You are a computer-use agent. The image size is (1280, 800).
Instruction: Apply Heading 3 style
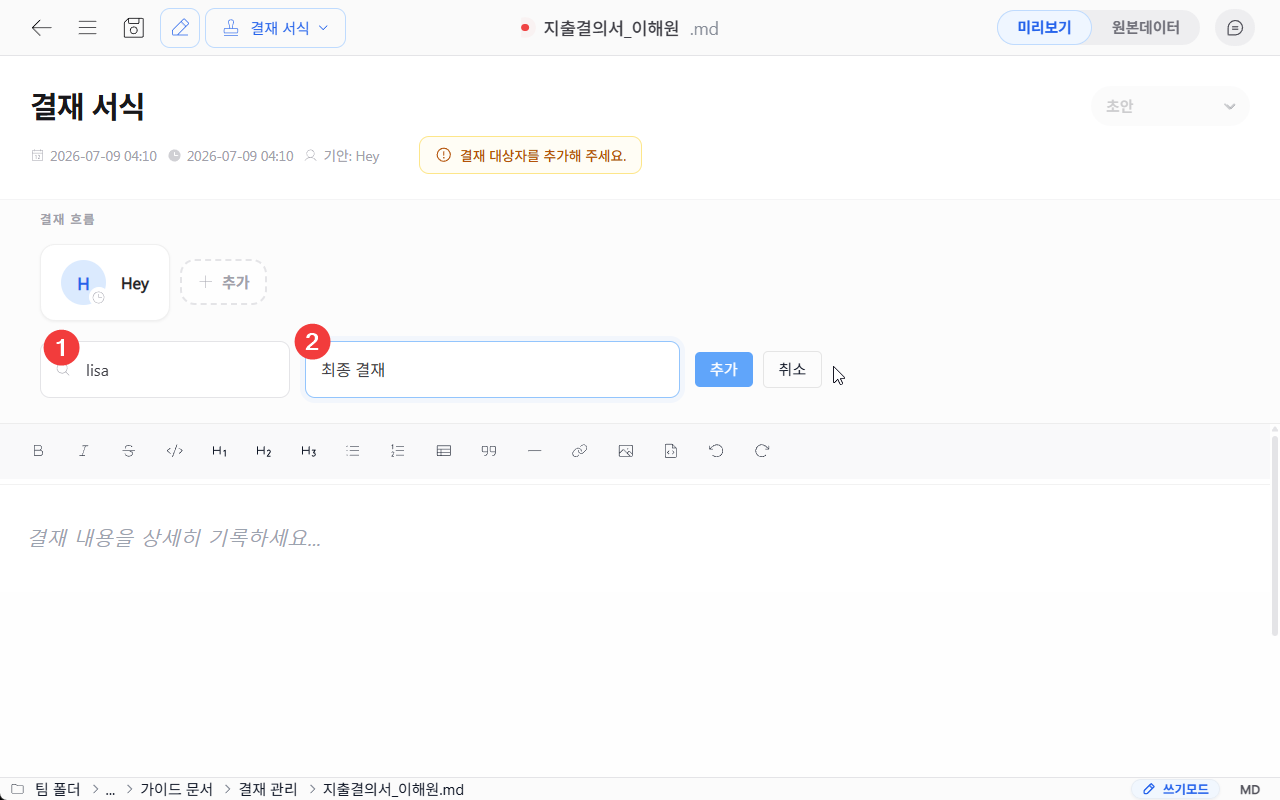[x=309, y=451]
